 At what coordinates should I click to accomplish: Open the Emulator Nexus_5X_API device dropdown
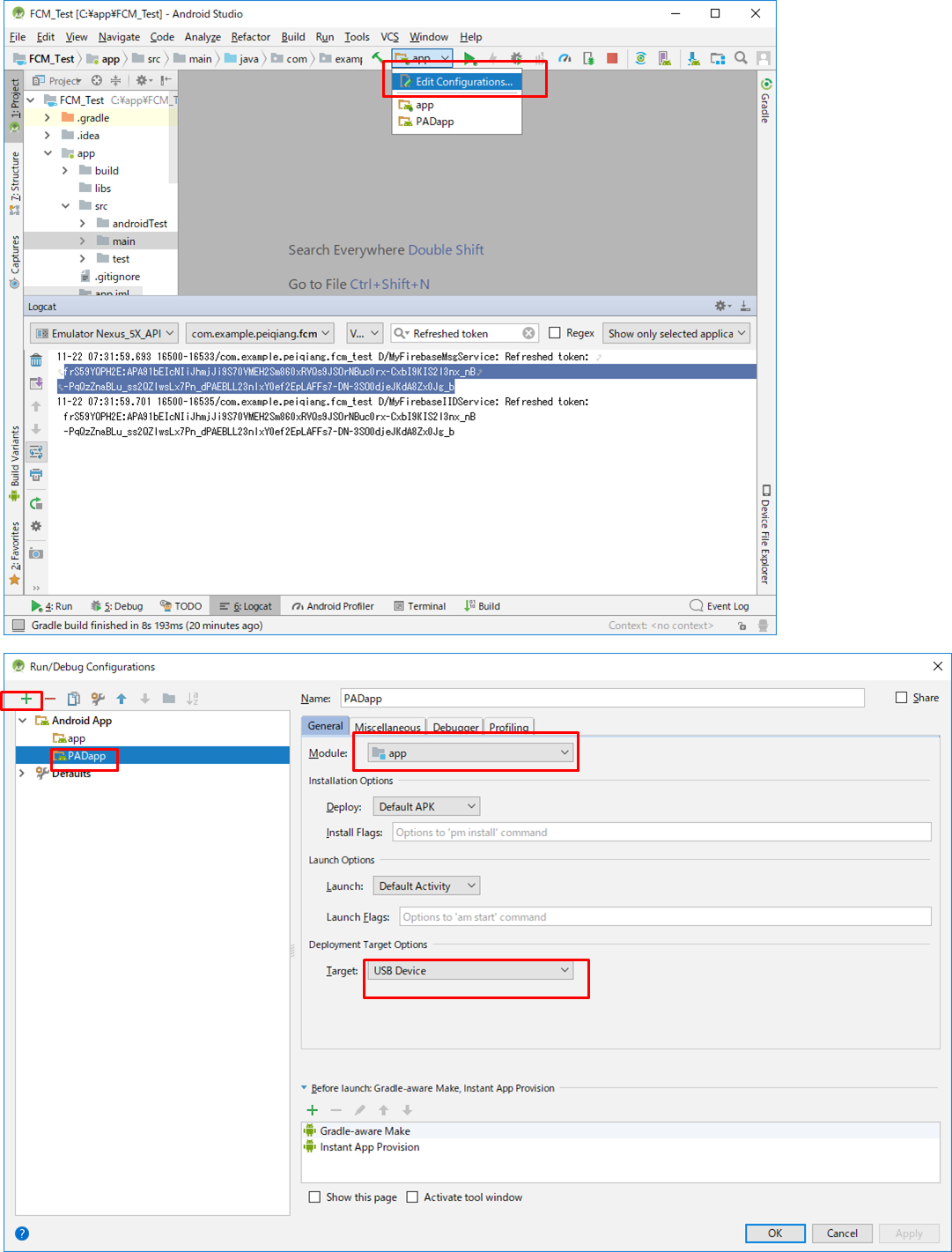[x=105, y=333]
